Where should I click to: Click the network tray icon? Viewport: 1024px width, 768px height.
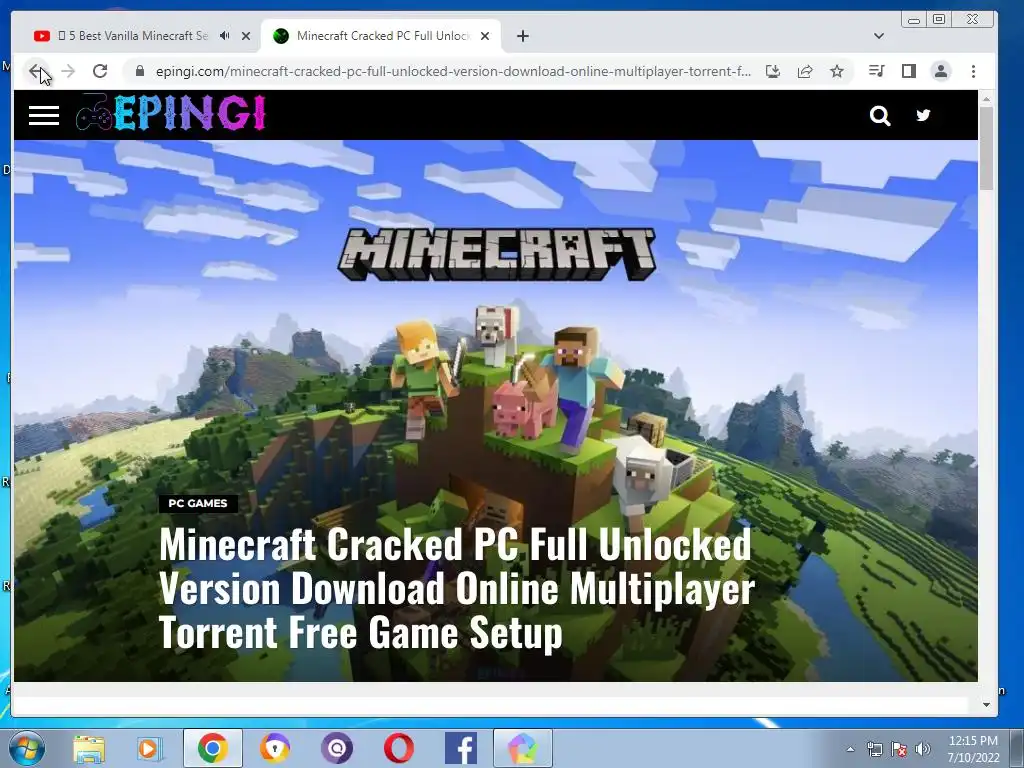874,749
